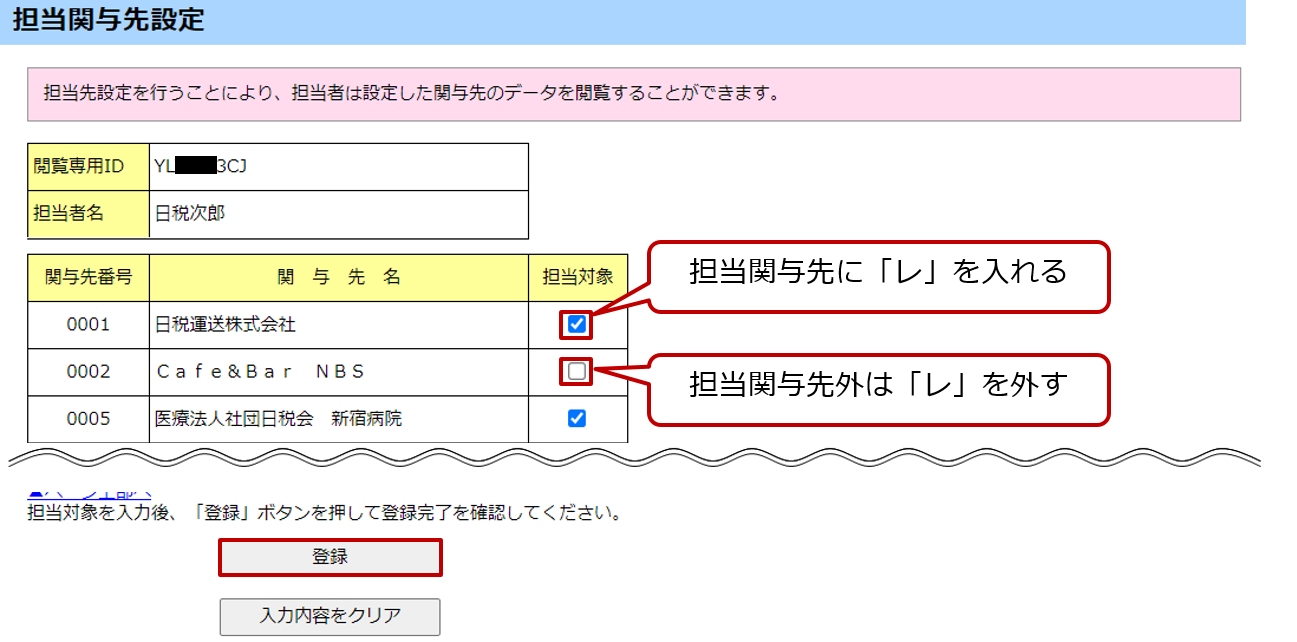The width and height of the screenshot is (1297, 642).
Task: Click the 担当関与先設定 page heading
Action: 108,21
